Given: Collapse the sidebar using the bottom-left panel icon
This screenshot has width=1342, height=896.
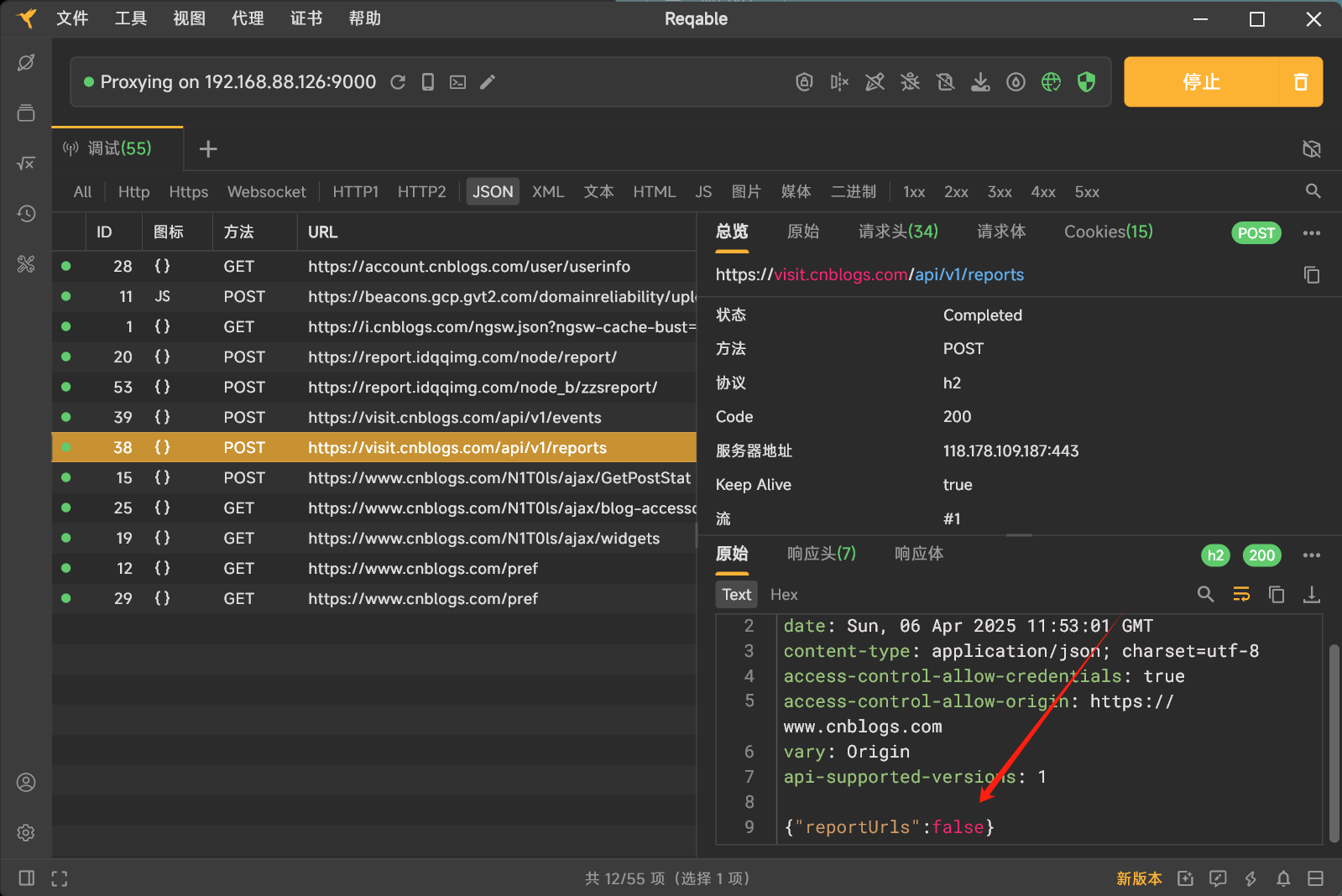Looking at the screenshot, I should [x=27, y=878].
